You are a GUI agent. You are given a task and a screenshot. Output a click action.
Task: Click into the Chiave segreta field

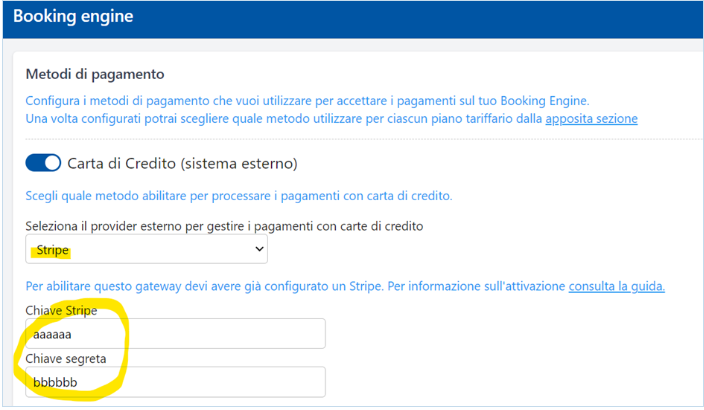click(176, 381)
